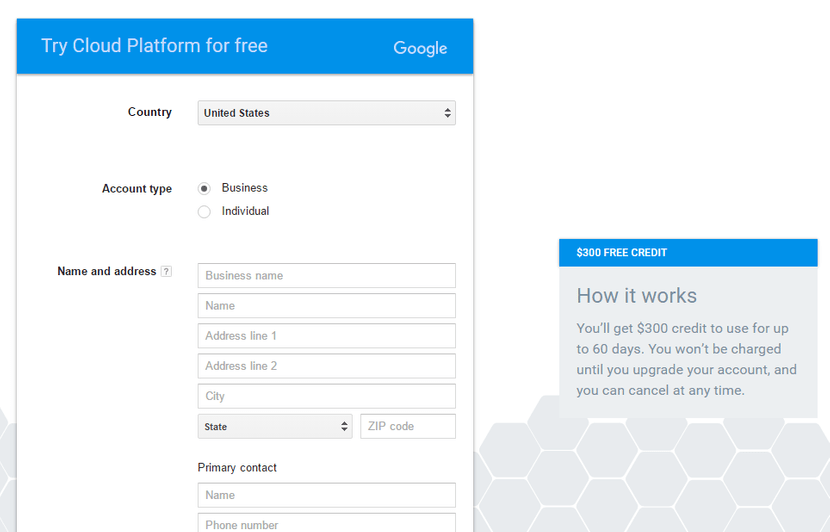Click the Primary contact Name field
Screen dimensions: 830x532
327,495
